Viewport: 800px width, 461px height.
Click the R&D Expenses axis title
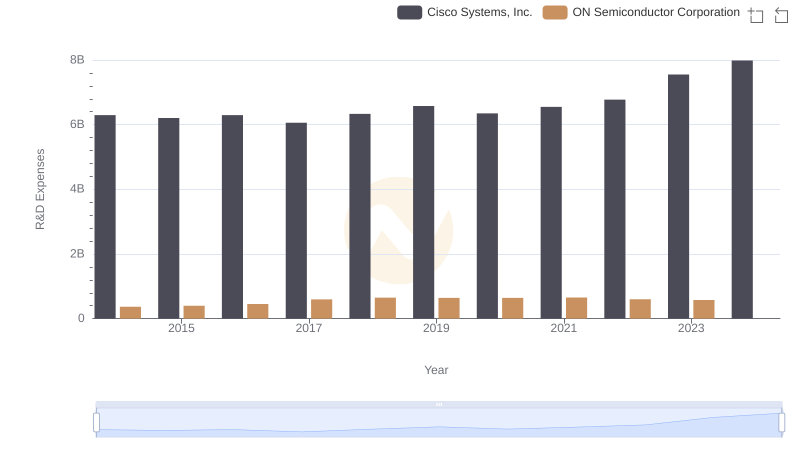click(x=40, y=189)
